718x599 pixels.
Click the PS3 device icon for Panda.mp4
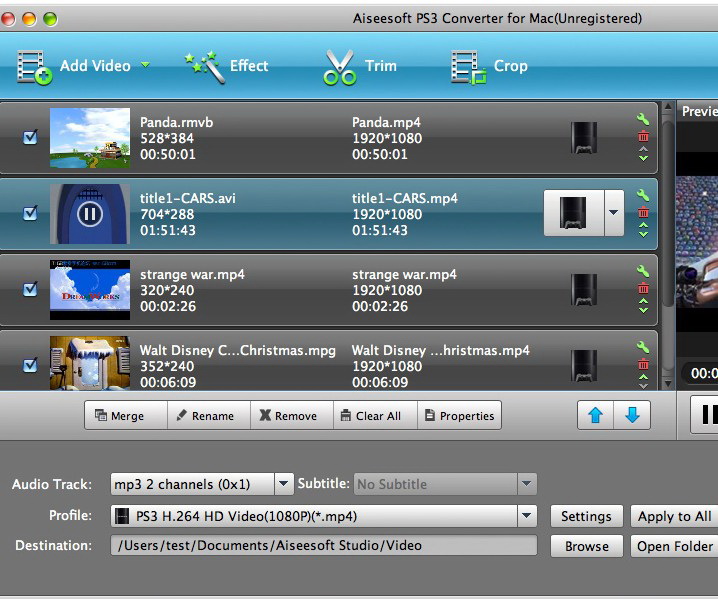point(584,138)
